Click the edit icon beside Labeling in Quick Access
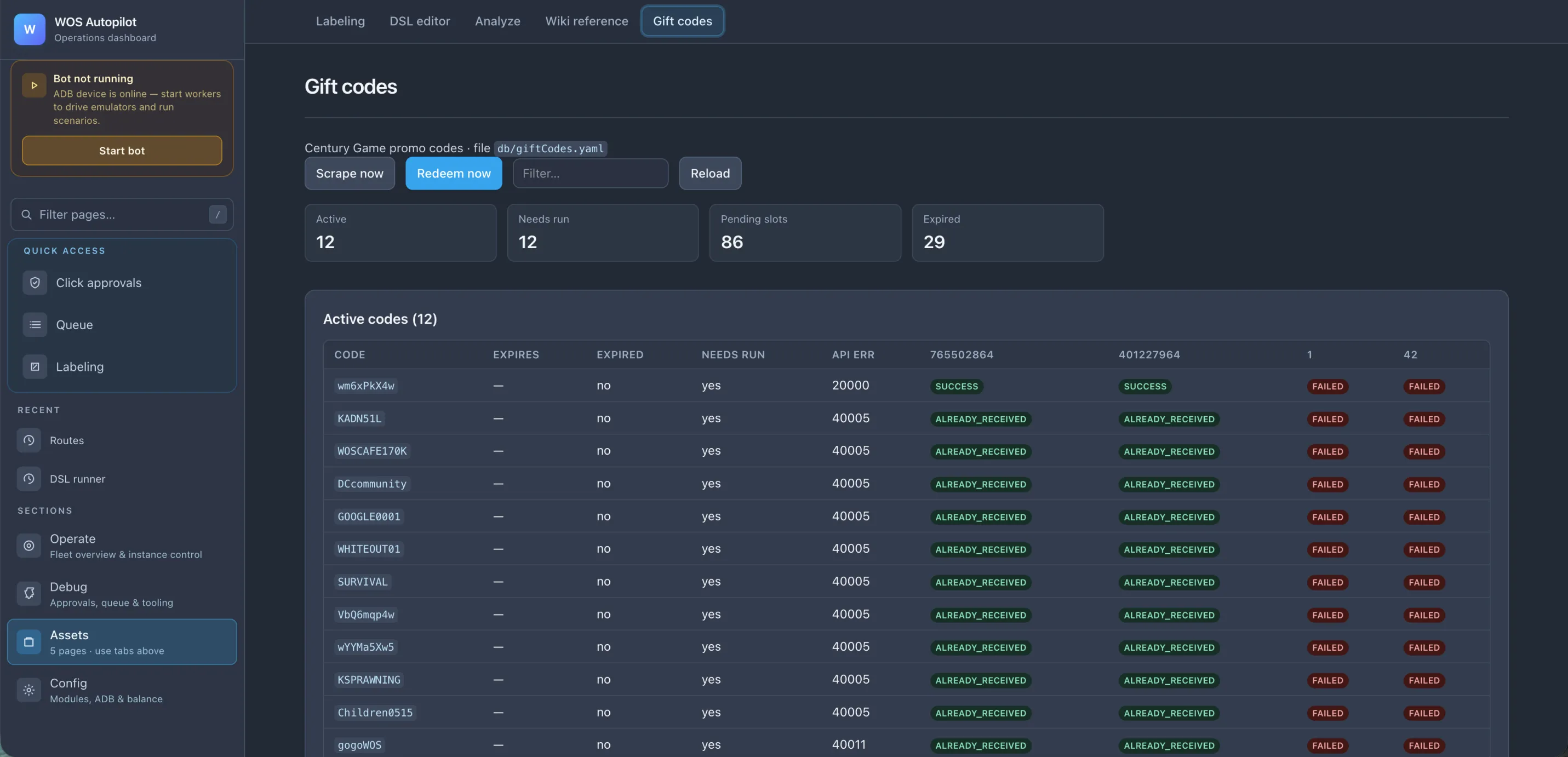Screen dimensions: 1568x757 point(35,366)
